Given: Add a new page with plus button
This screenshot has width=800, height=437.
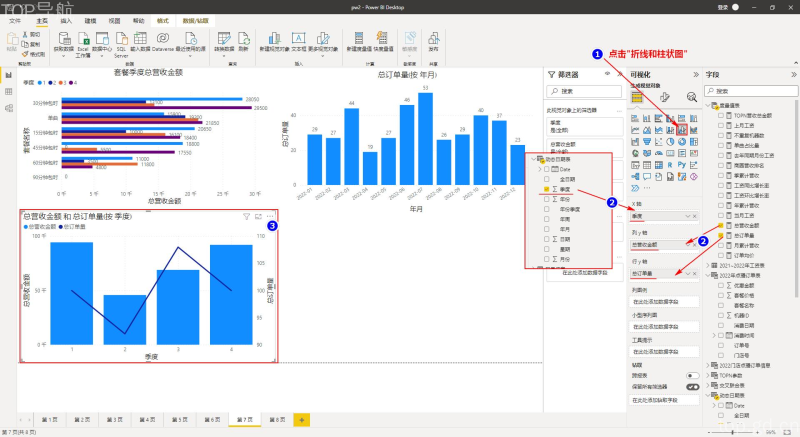Looking at the screenshot, I should [302, 420].
